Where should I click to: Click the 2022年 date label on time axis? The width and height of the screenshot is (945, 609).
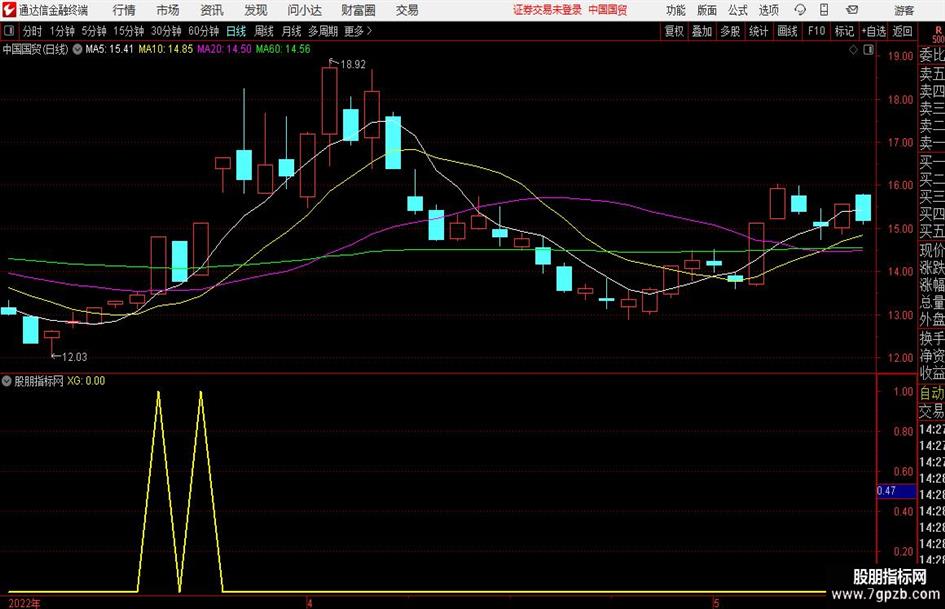(24, 604)
